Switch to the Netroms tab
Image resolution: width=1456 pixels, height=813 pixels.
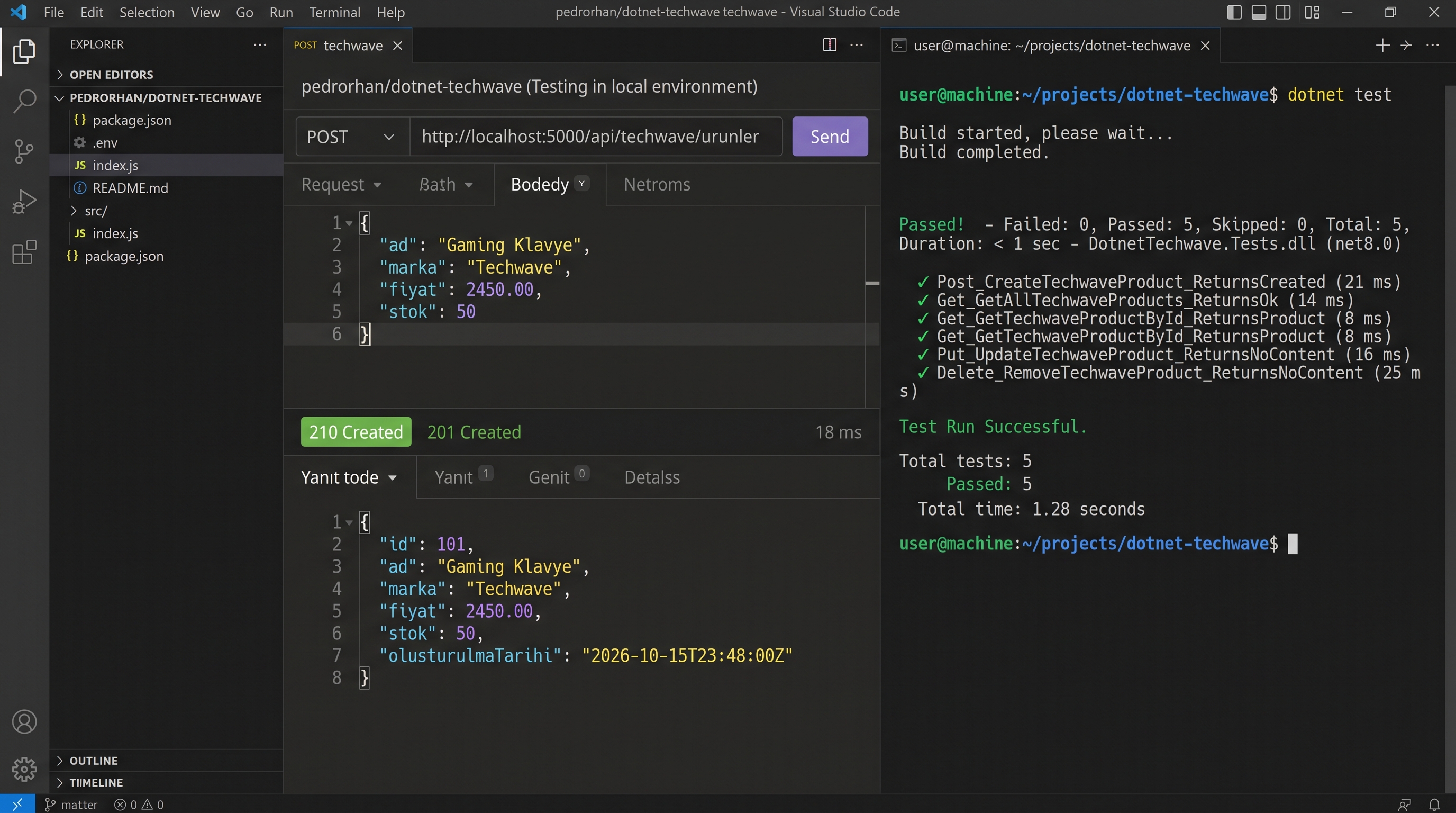point(657,184)
